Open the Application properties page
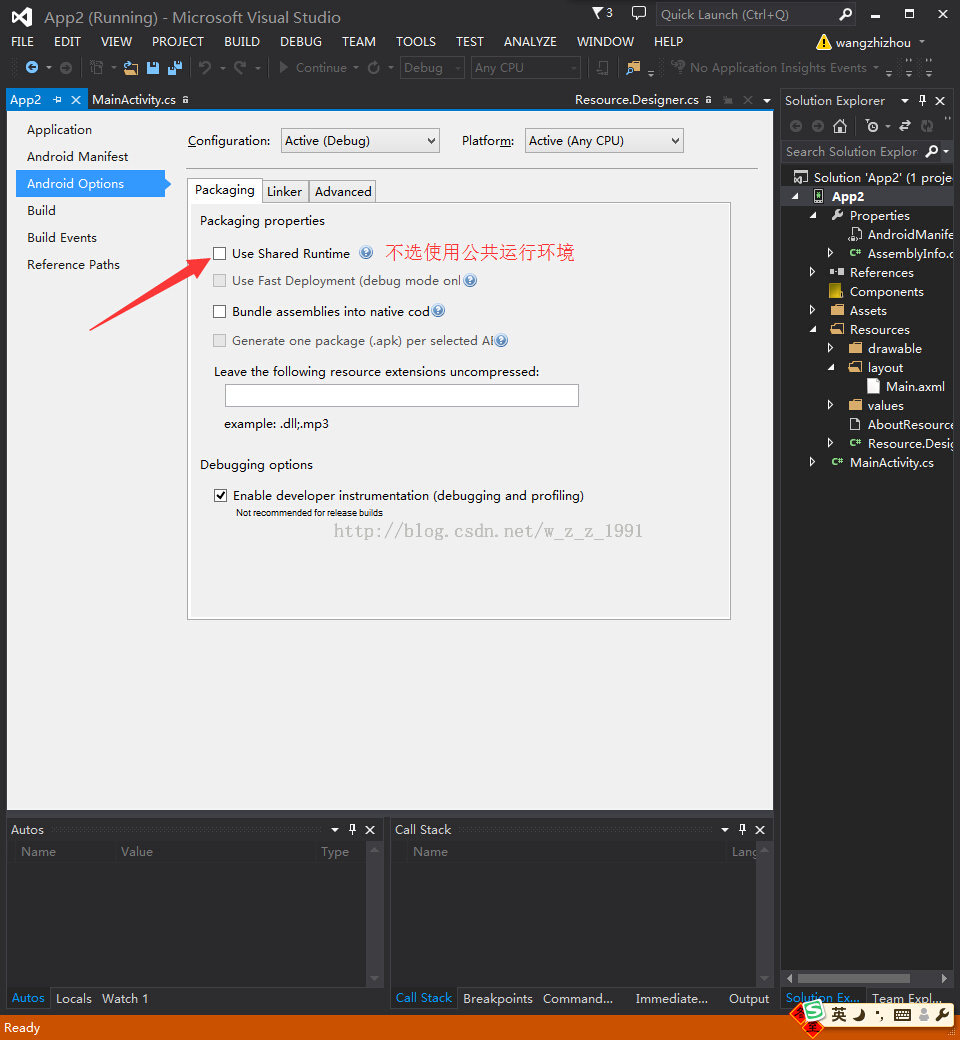 [60, 129]
